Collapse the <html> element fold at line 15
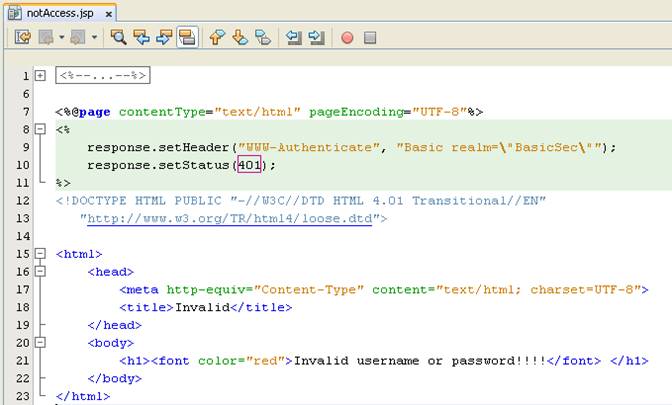Image resolution: width=672 pixels, height=405 pixels. coord(40,254)
